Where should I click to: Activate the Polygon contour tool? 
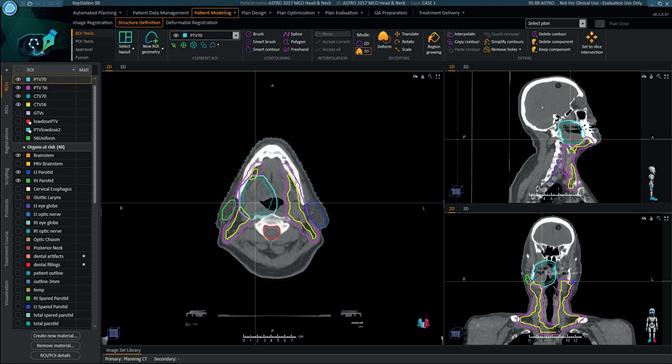294,42
